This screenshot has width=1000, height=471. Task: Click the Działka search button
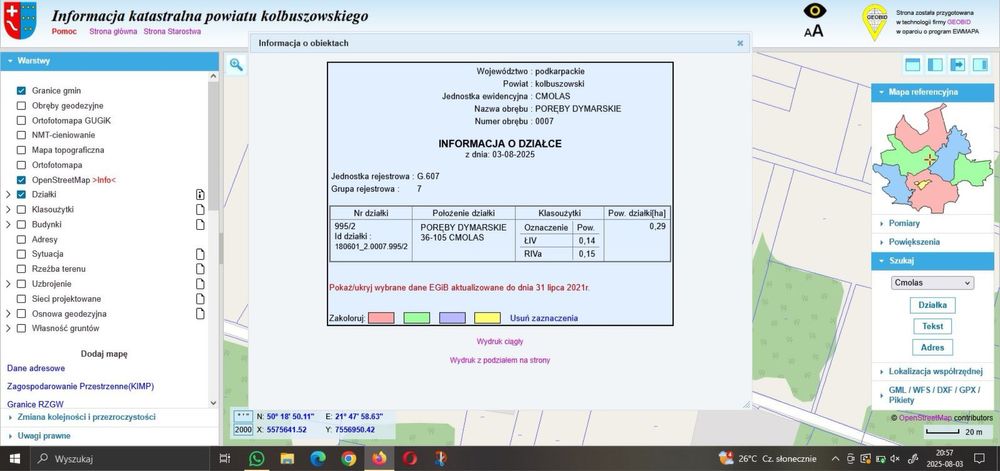point(932,305)
